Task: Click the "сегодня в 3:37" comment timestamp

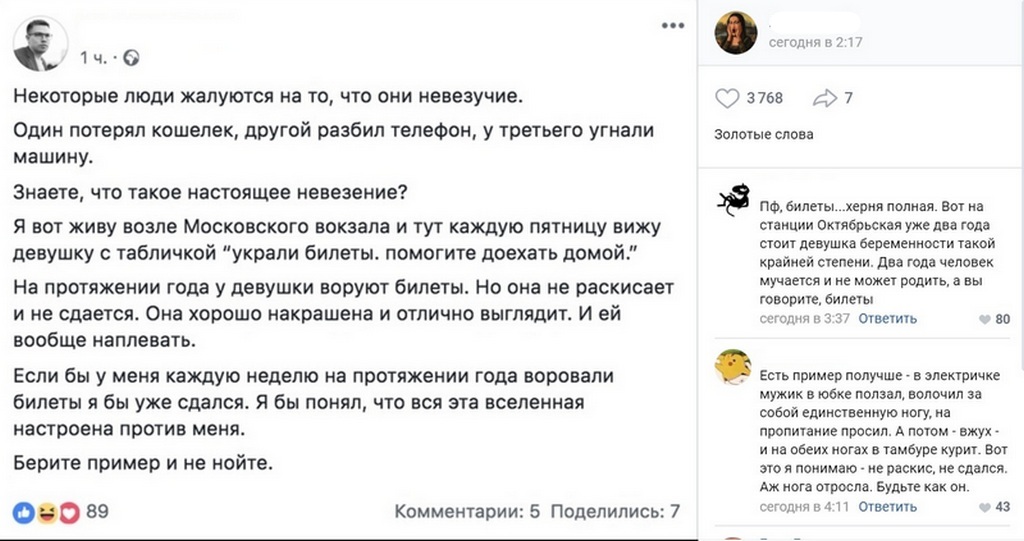Action: [804, 319]
